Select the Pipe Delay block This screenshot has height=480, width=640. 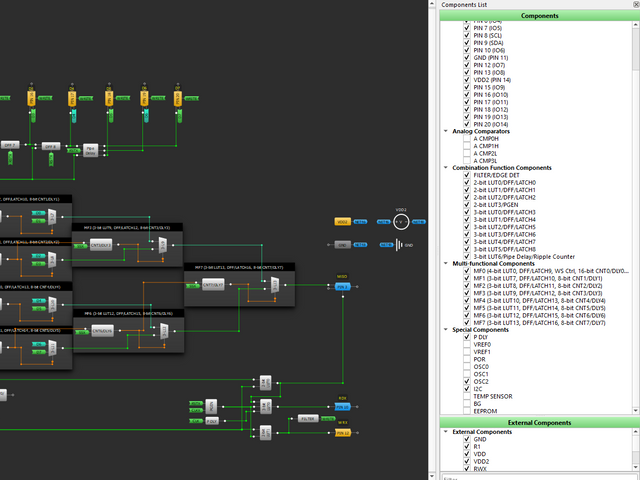[x=91, y=150]
